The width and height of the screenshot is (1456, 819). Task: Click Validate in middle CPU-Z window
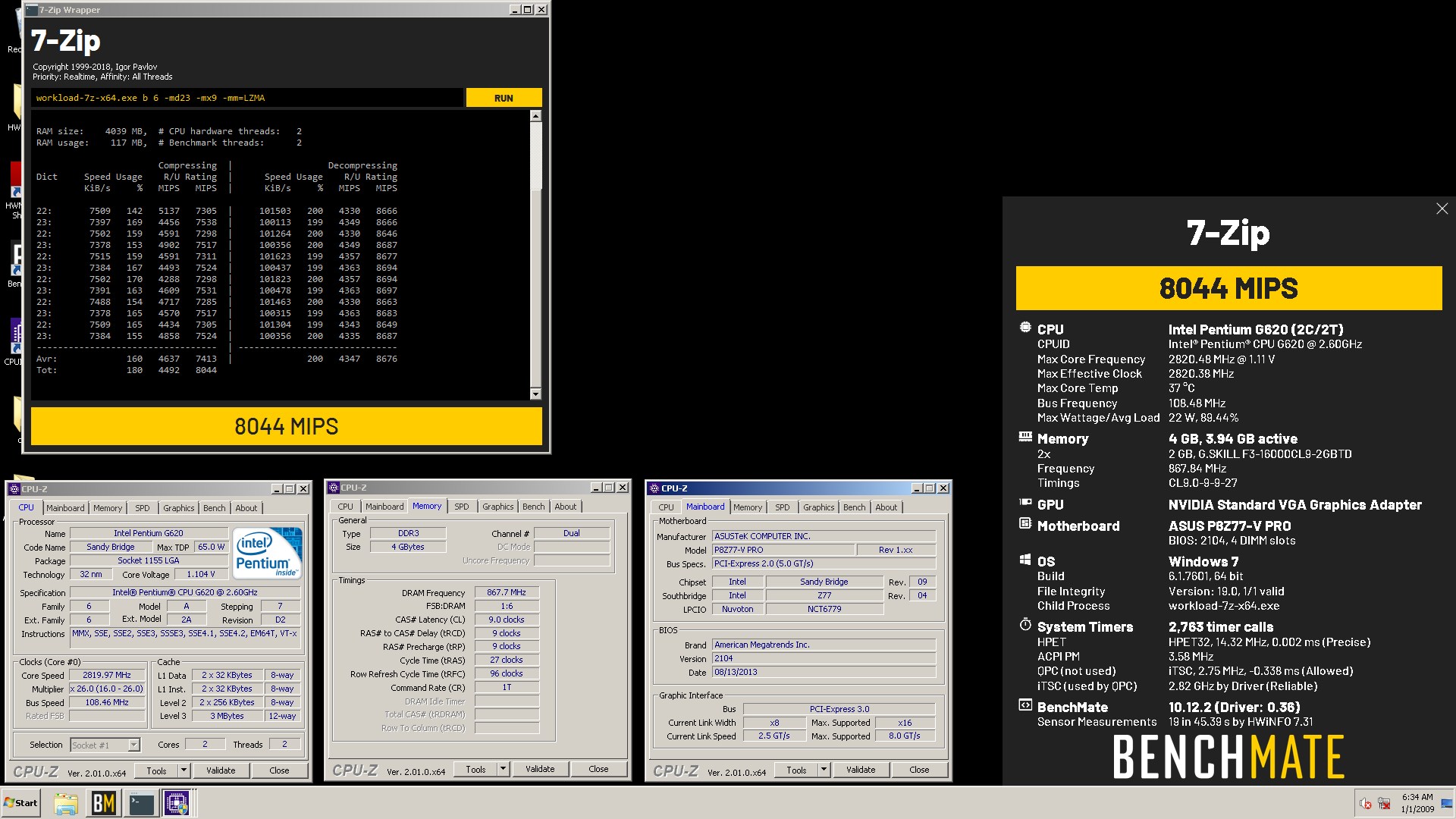tap(540, 769)
